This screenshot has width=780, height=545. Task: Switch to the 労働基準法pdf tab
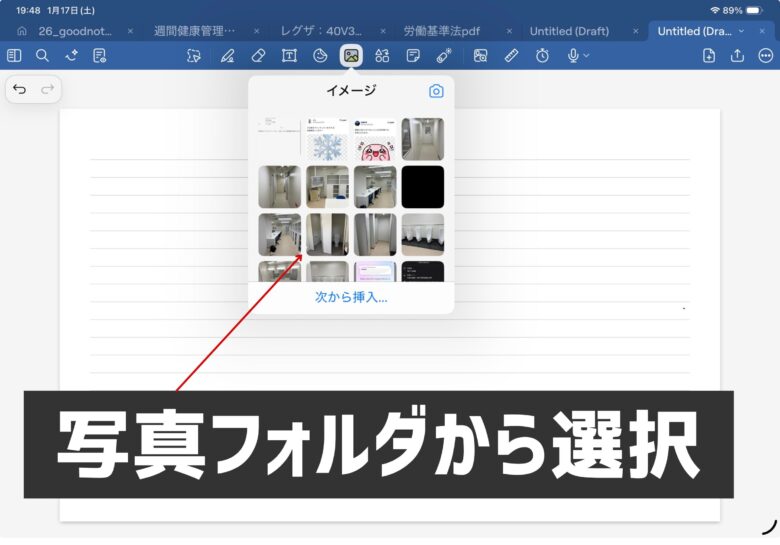pyautogui.click(x=441, y=31)
